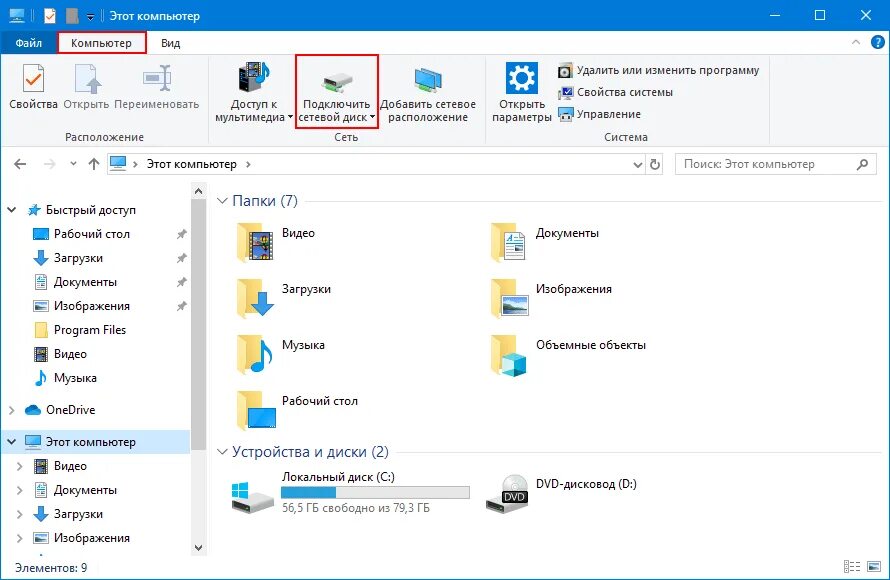Screen dimensions: 890x580
Task: Switch to details view in status bar
Action: pyautogui.click(x=852, y=566)
